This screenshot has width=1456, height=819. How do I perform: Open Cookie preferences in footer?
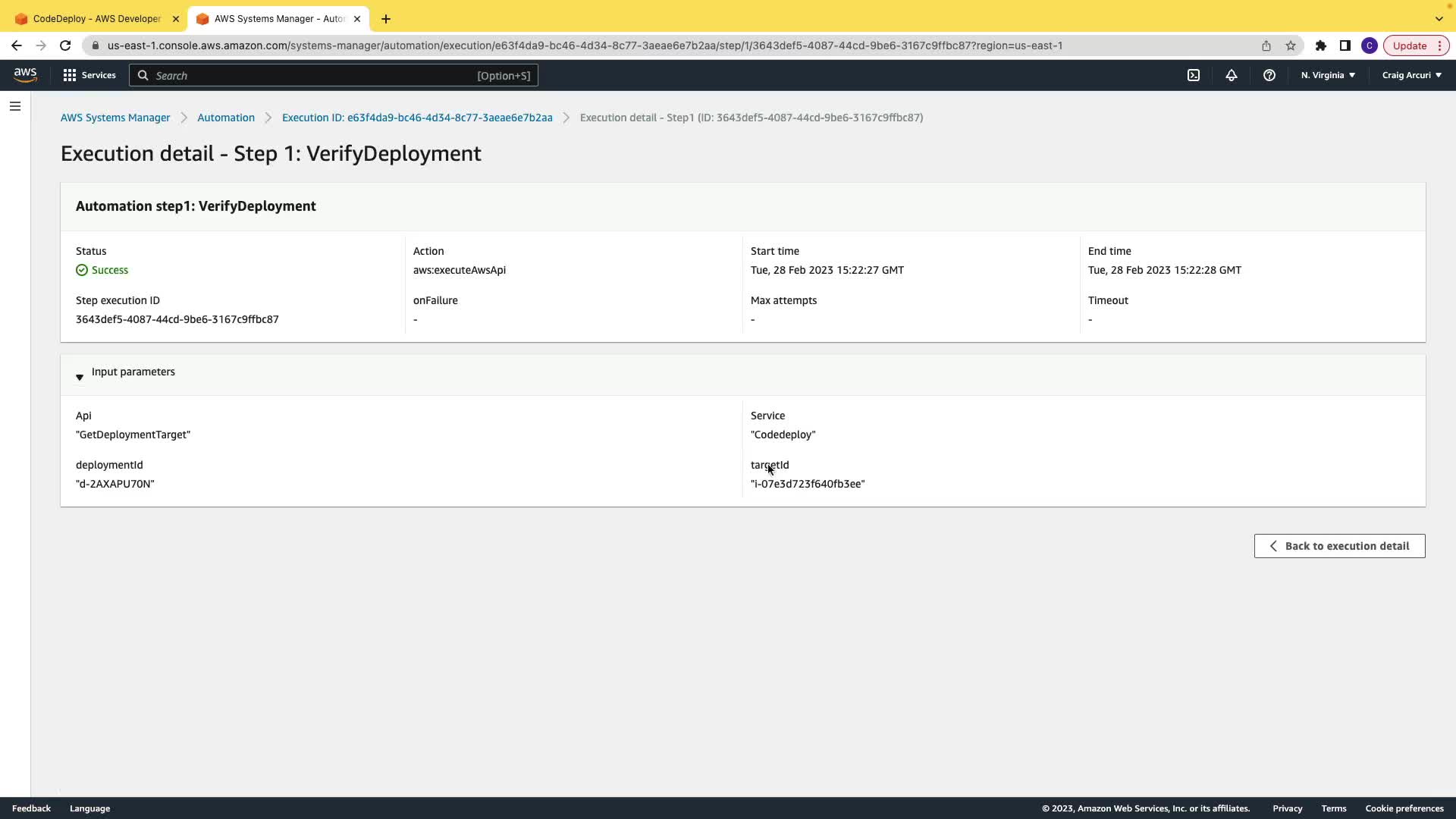pos(1404,808)
